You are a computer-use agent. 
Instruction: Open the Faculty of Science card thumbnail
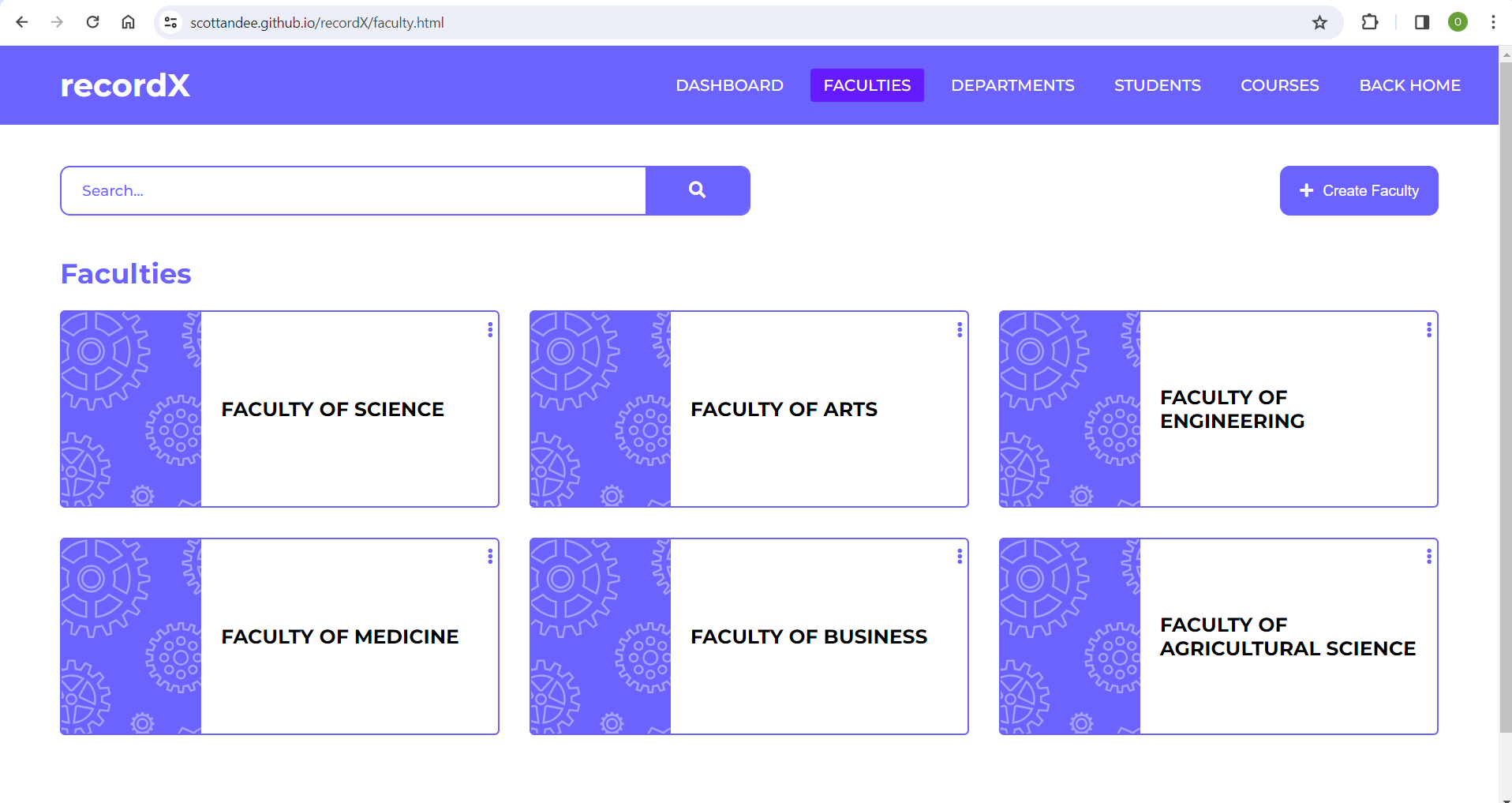(x=131, y=409)
